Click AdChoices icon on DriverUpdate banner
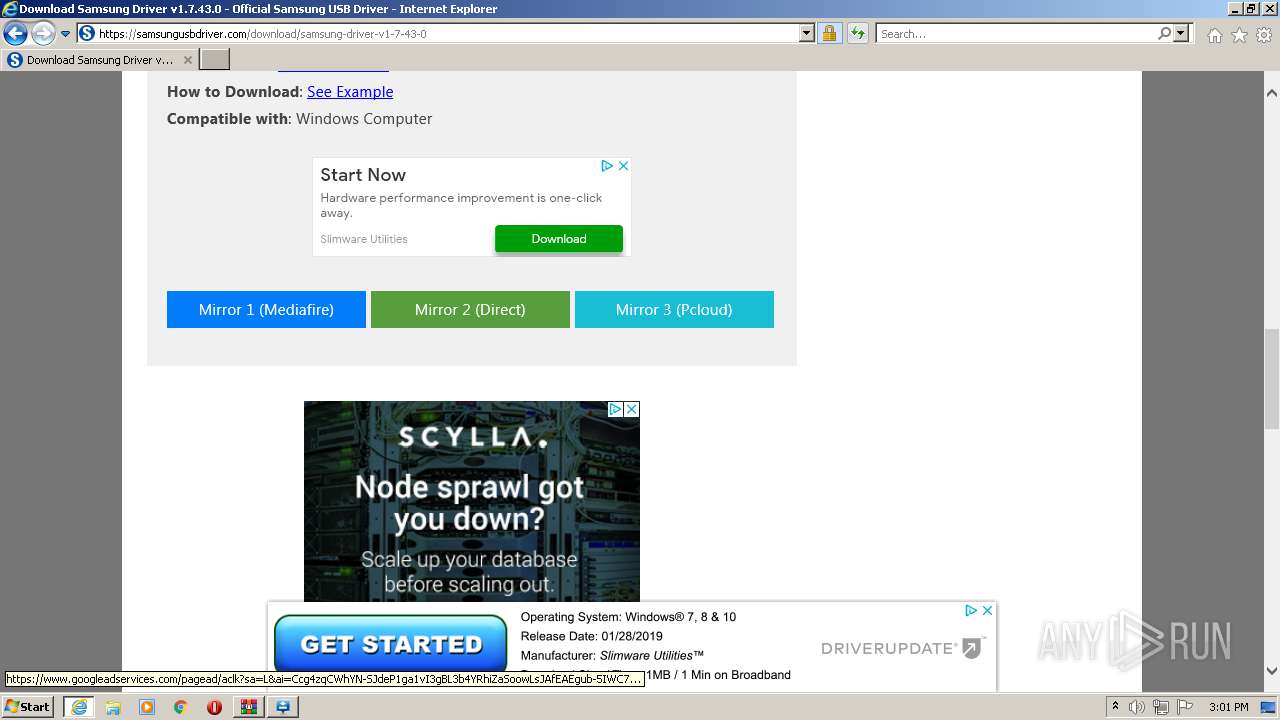The image size is (1280, 720). pyautogui.click(x=970, y=610)
